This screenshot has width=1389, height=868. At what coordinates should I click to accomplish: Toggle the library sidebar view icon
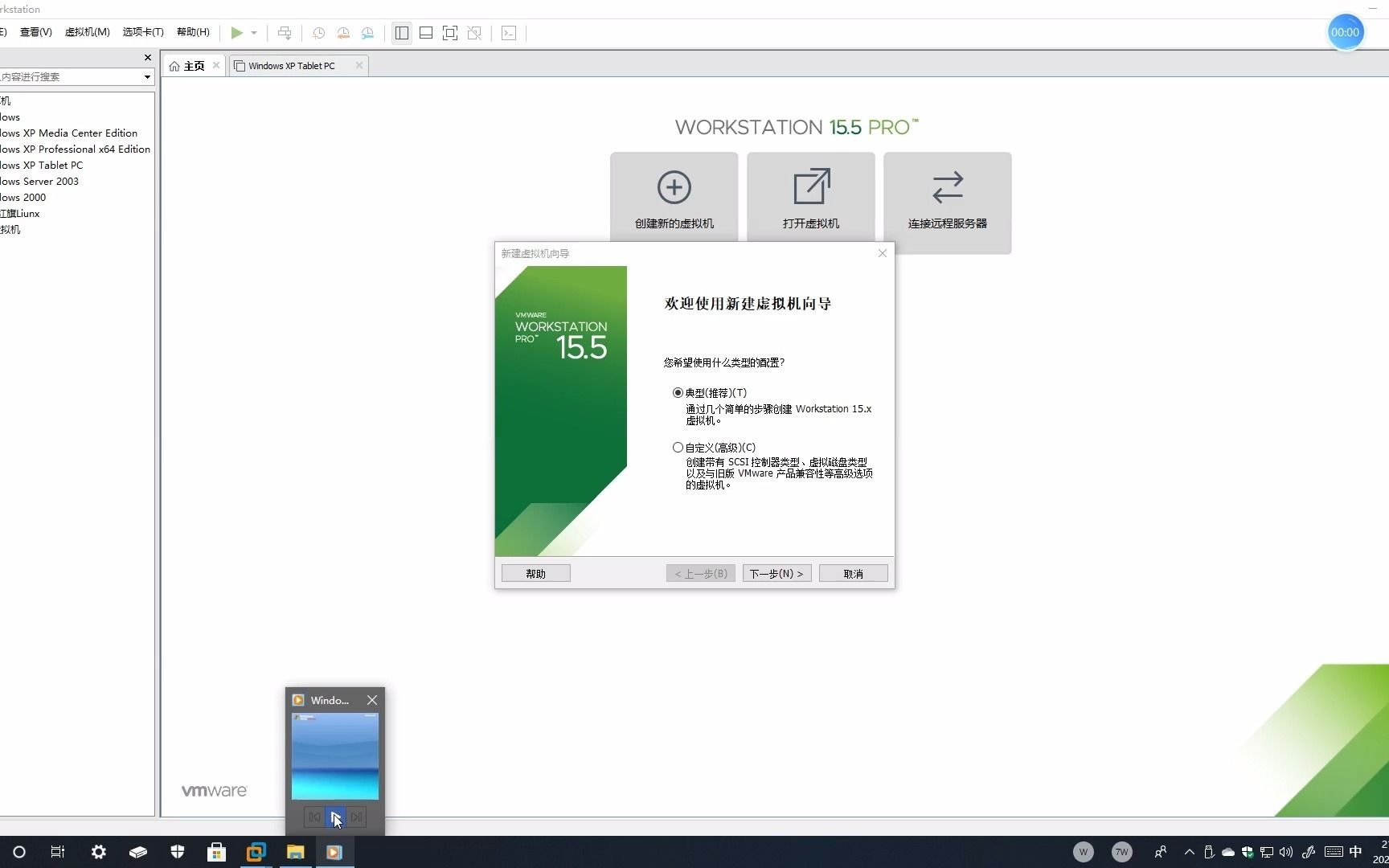point(402,33)
